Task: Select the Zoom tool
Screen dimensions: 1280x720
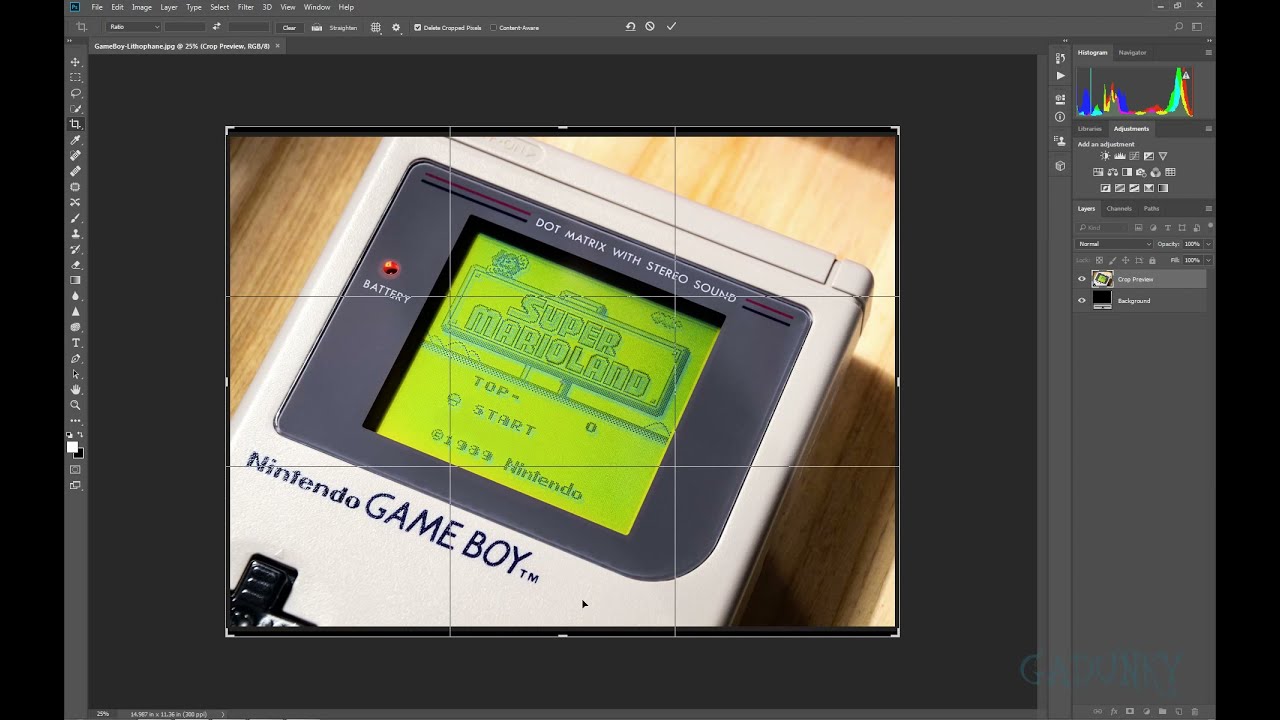Action: (x=75, y=405)
